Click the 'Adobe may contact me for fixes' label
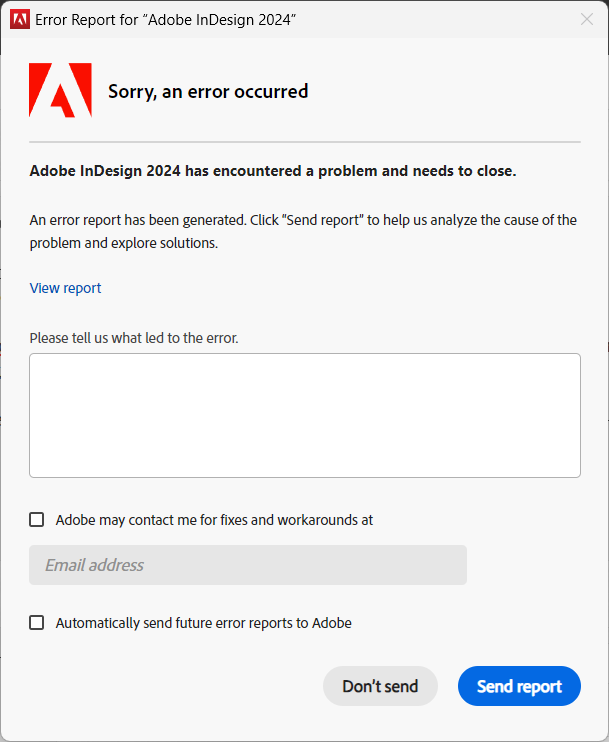This screenshot has height=742, width=609. (214, 520)
